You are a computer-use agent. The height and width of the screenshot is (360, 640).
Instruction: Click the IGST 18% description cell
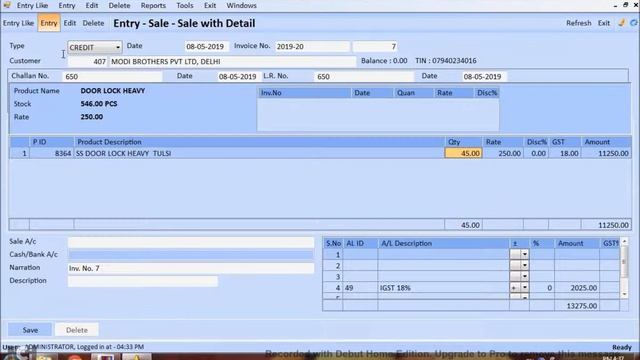point(444,288)
